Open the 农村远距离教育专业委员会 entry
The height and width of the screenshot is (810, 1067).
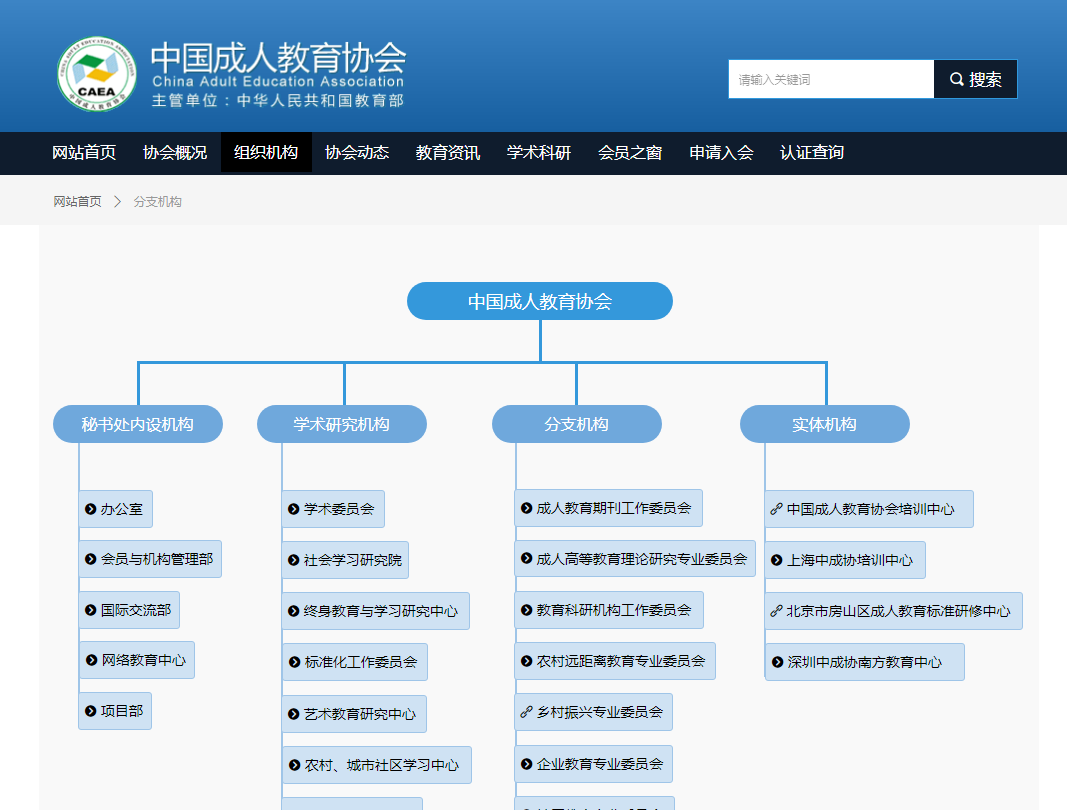point(615,661)
